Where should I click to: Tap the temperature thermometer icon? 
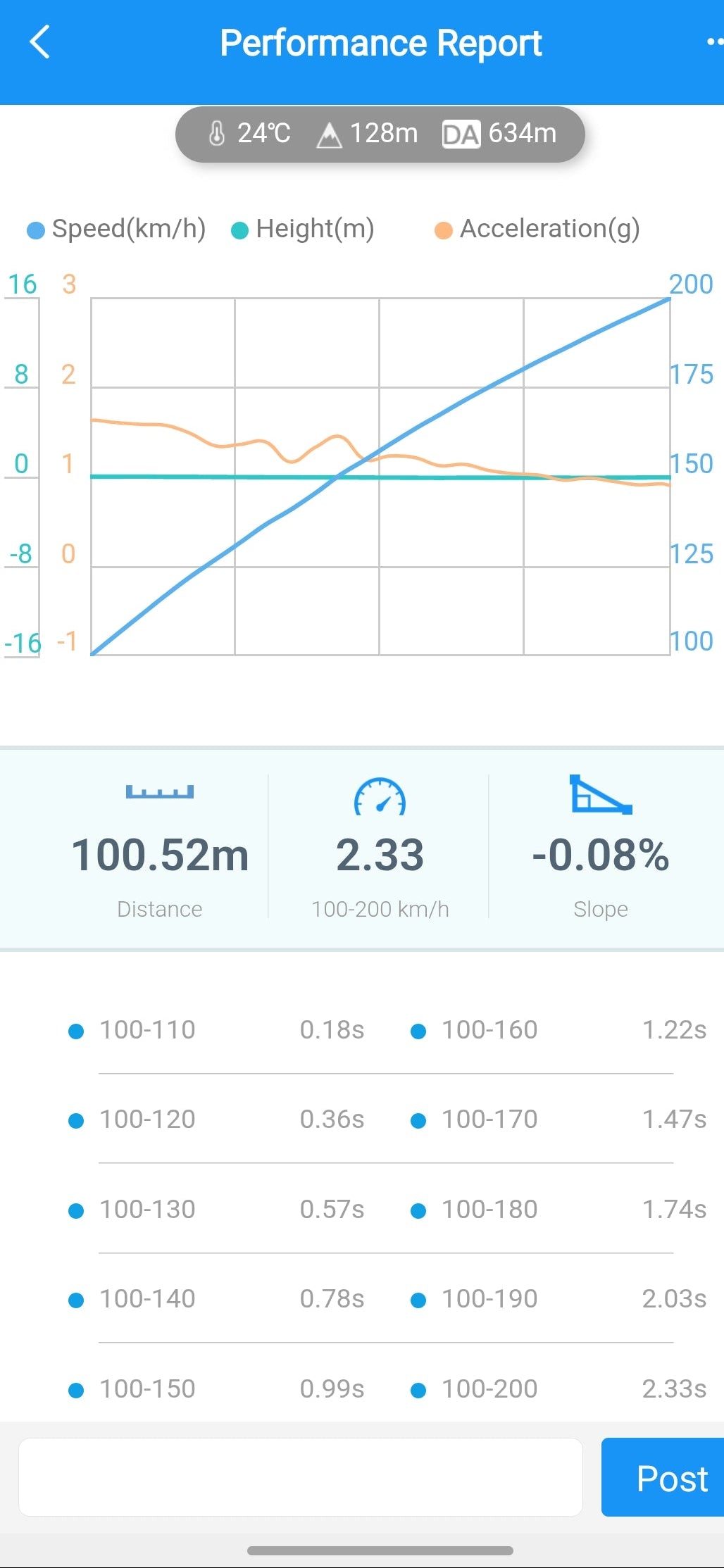[x=217, y=133]
